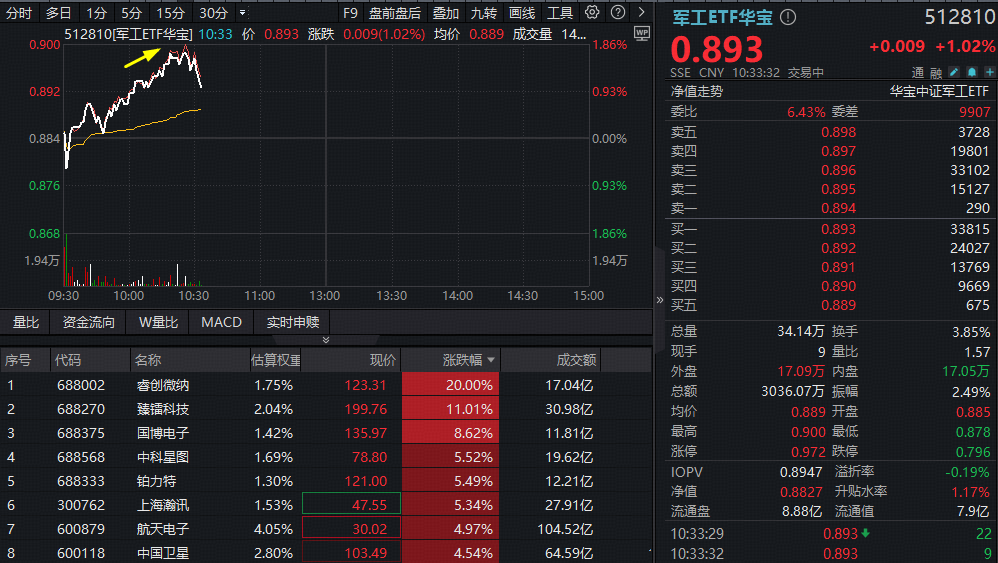Set a price alert with the bell icon
The width and height of the screenshot is (998, 563).
972,72
